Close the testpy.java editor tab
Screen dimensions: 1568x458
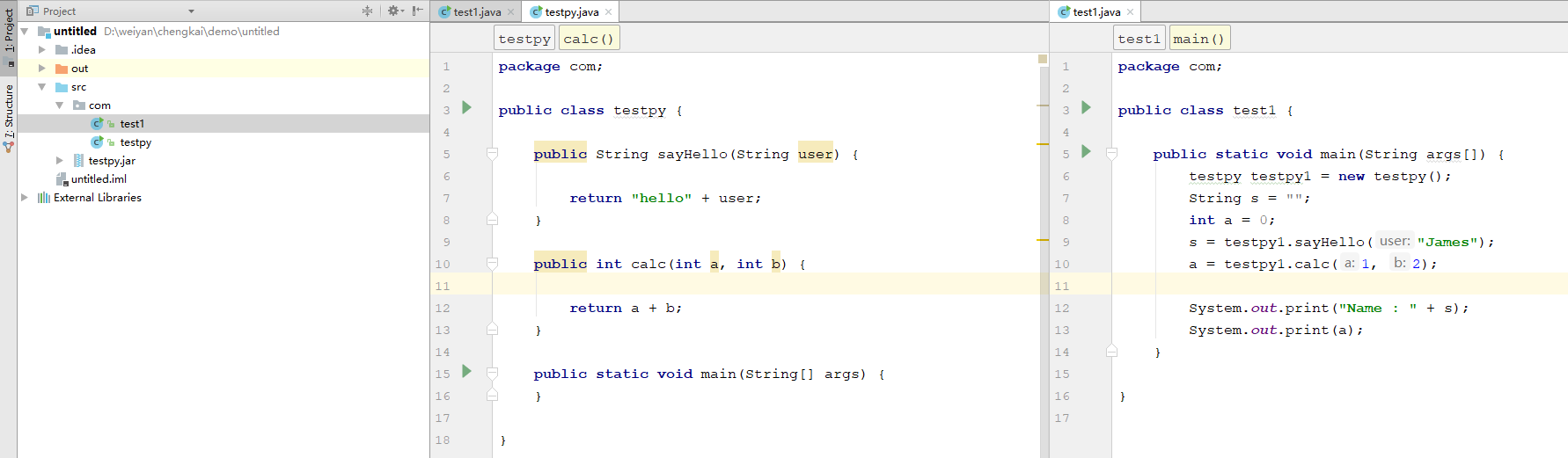tap(608, 12)
